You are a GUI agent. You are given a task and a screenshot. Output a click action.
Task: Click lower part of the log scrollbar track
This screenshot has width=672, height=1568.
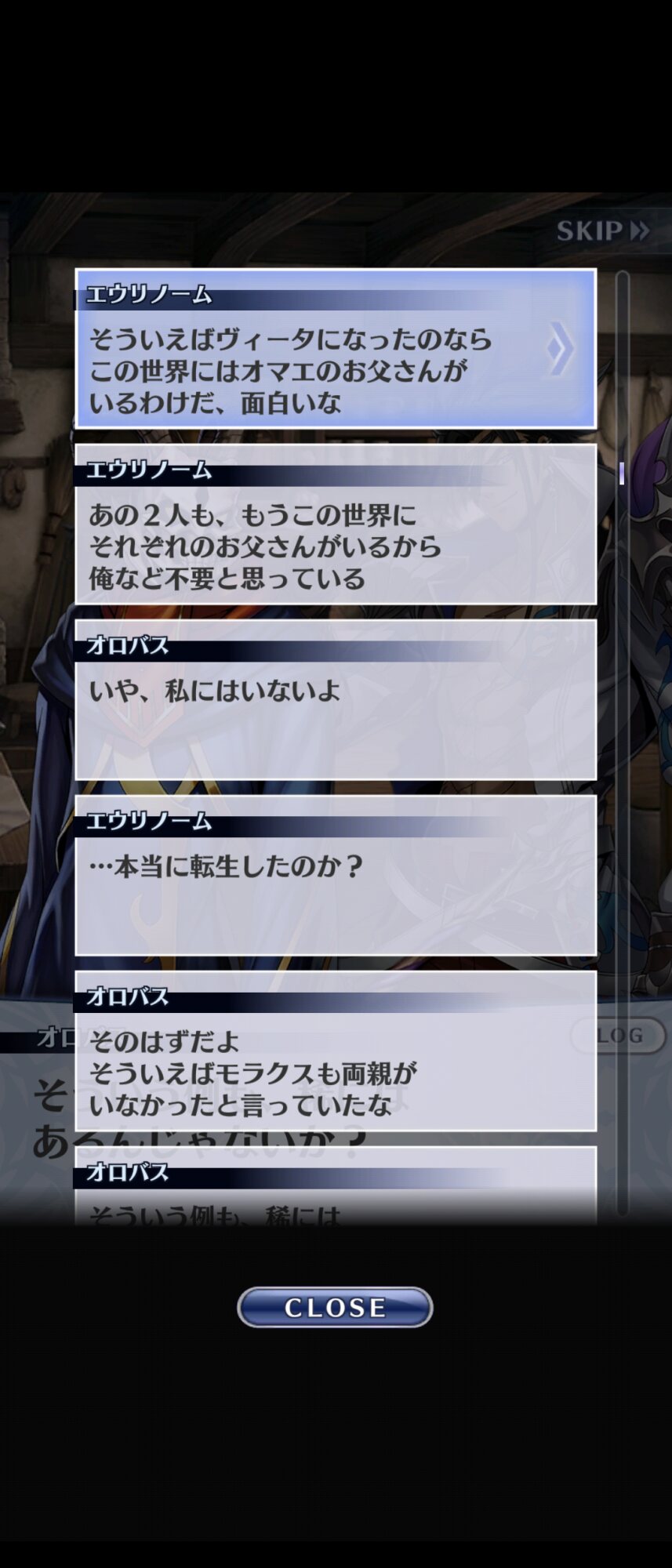(622, 1019)
